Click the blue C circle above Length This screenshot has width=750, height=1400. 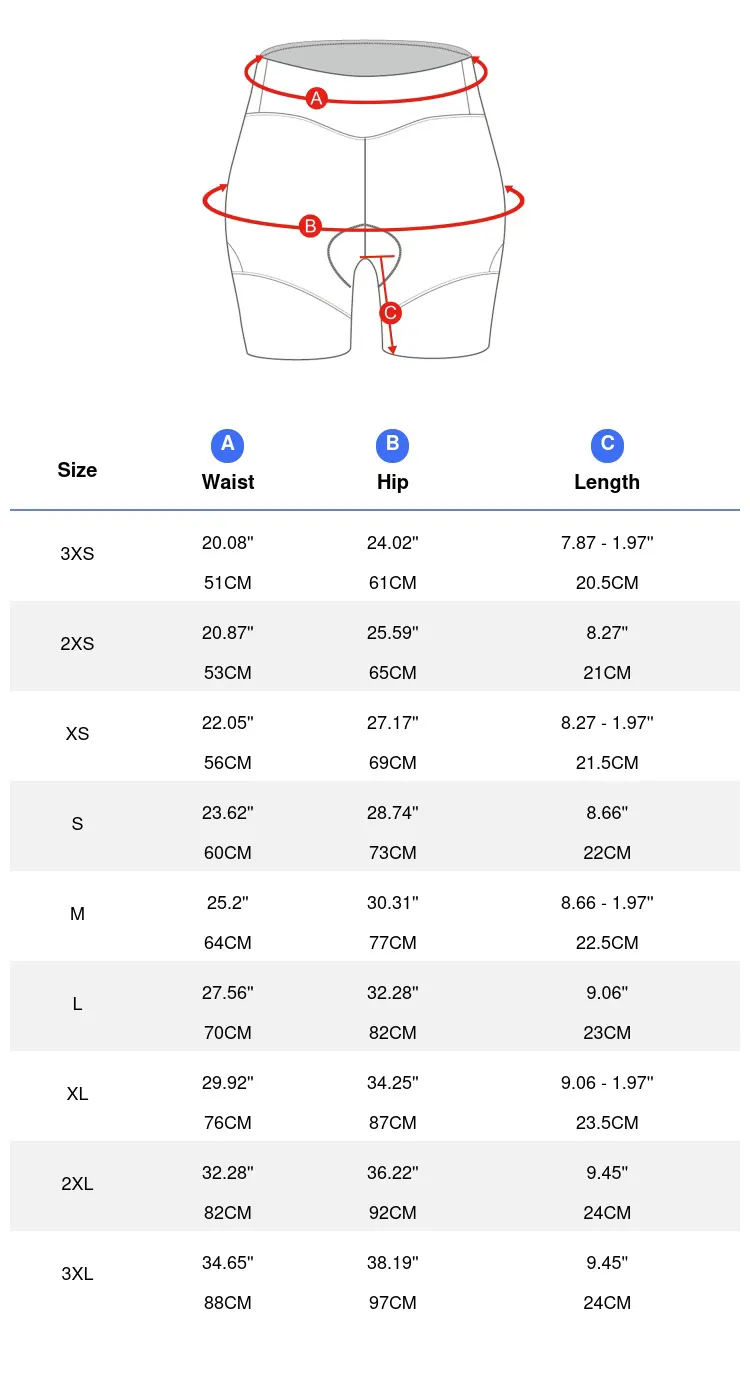tap(607, 445)
